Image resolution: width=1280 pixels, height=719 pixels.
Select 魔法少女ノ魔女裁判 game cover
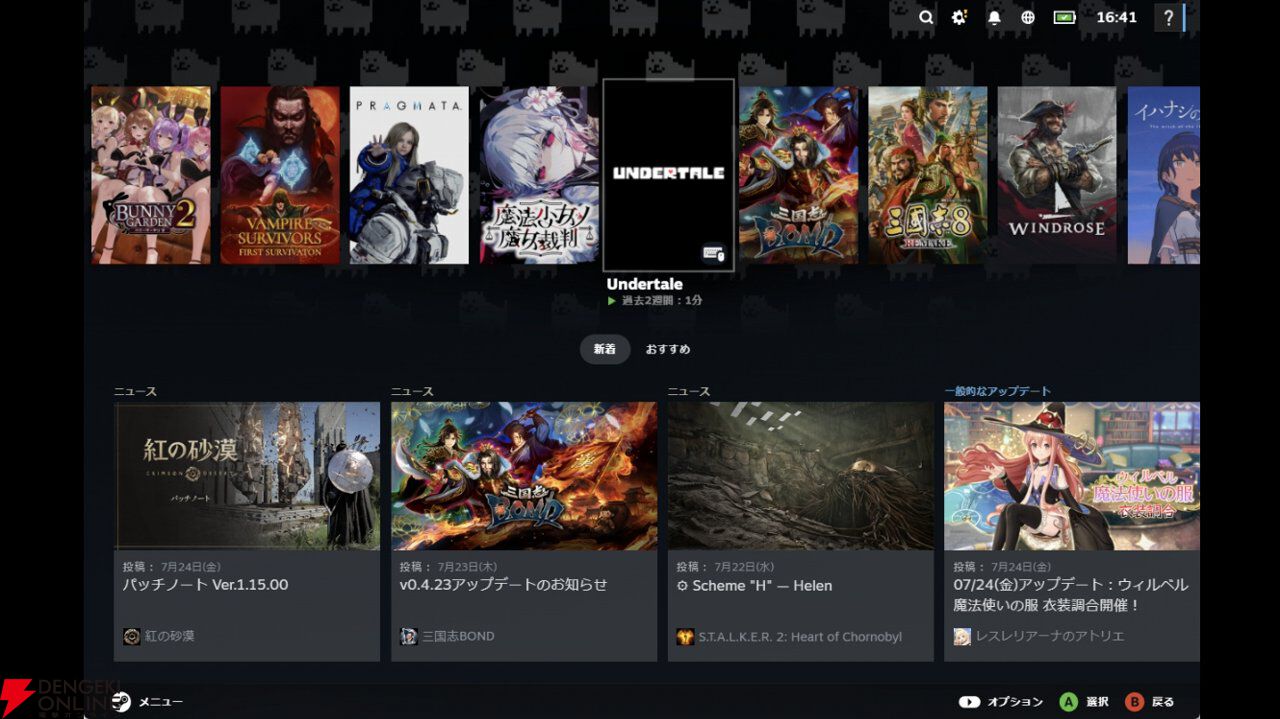539,175
